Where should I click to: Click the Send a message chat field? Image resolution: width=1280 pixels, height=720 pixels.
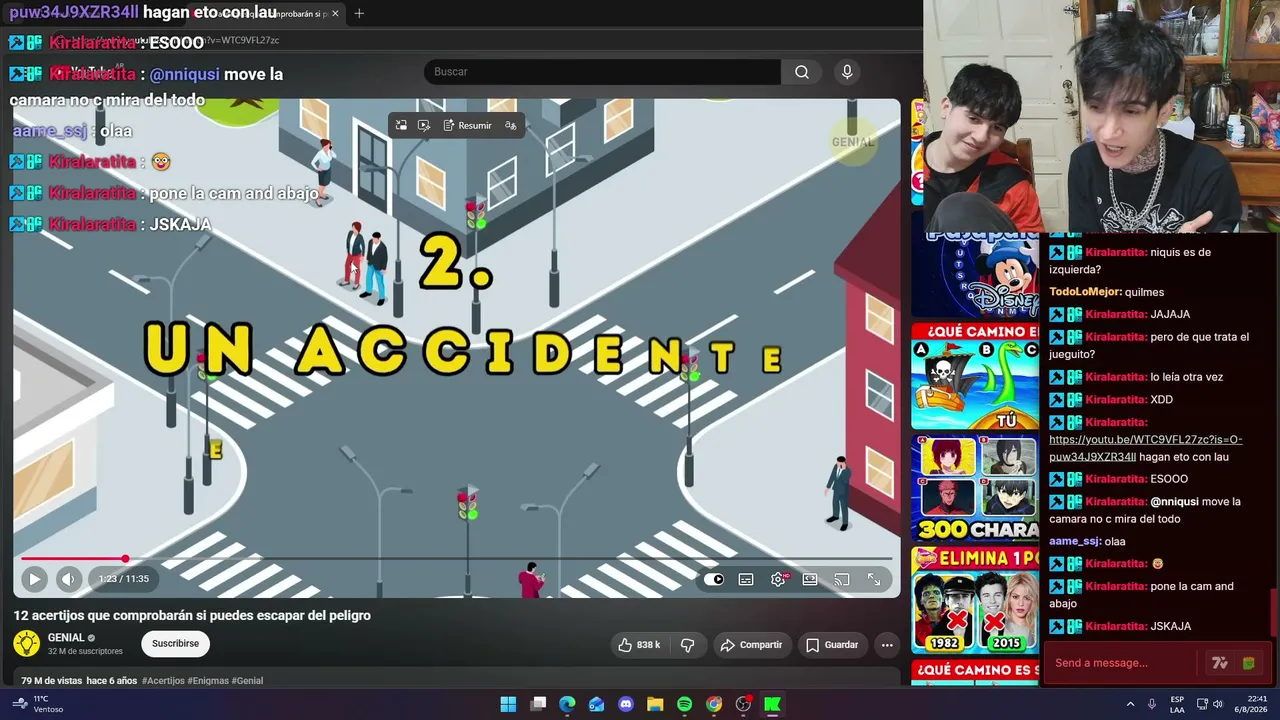coord(1122,663)
